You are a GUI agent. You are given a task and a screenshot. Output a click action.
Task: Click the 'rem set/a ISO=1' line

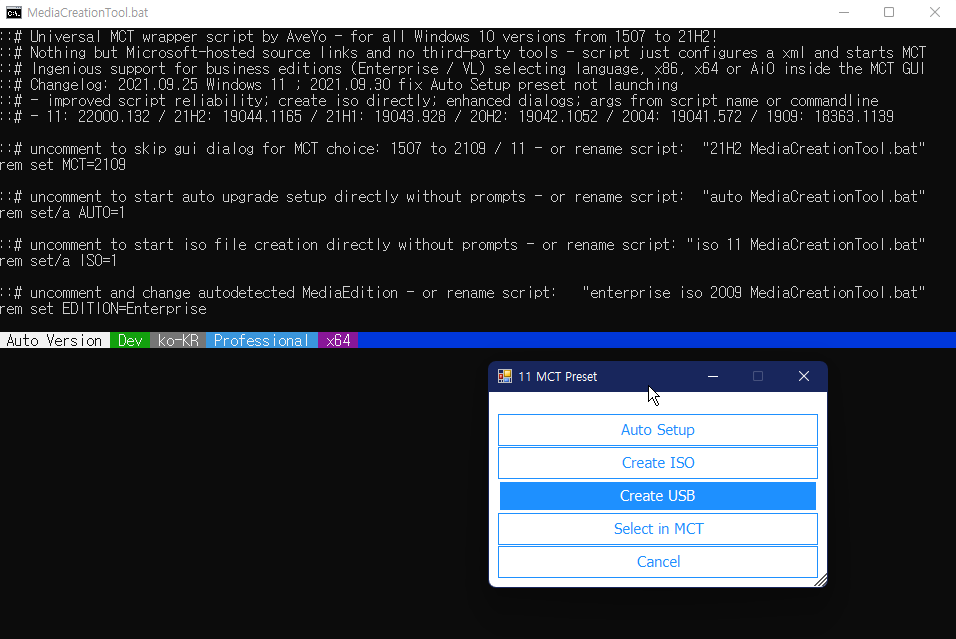point(59,261)
